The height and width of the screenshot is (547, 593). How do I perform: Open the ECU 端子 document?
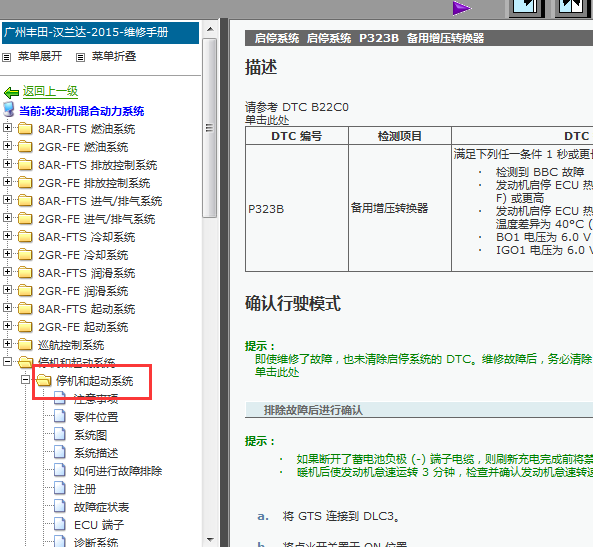(99, 525)
